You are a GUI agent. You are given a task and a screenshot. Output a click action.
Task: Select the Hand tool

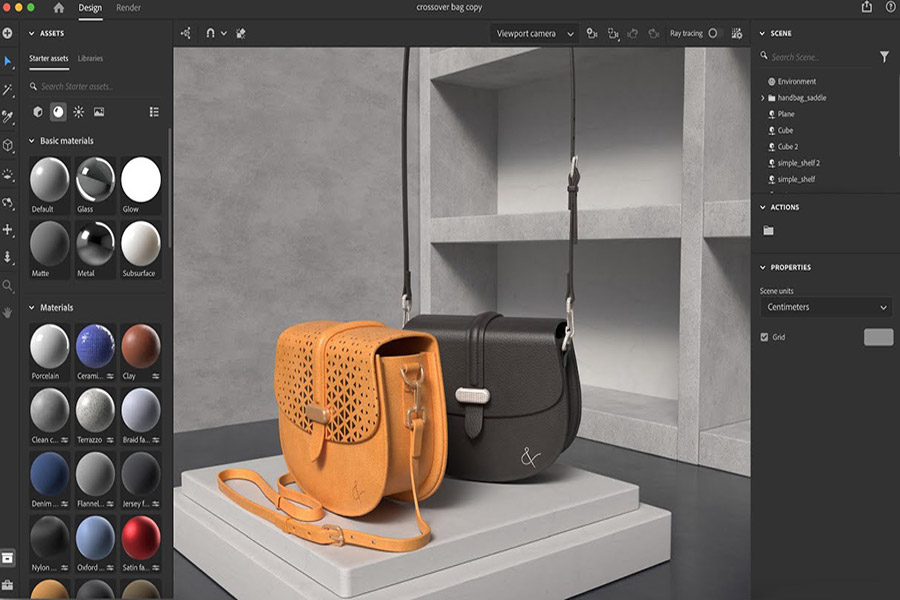[x=7, y=313]
